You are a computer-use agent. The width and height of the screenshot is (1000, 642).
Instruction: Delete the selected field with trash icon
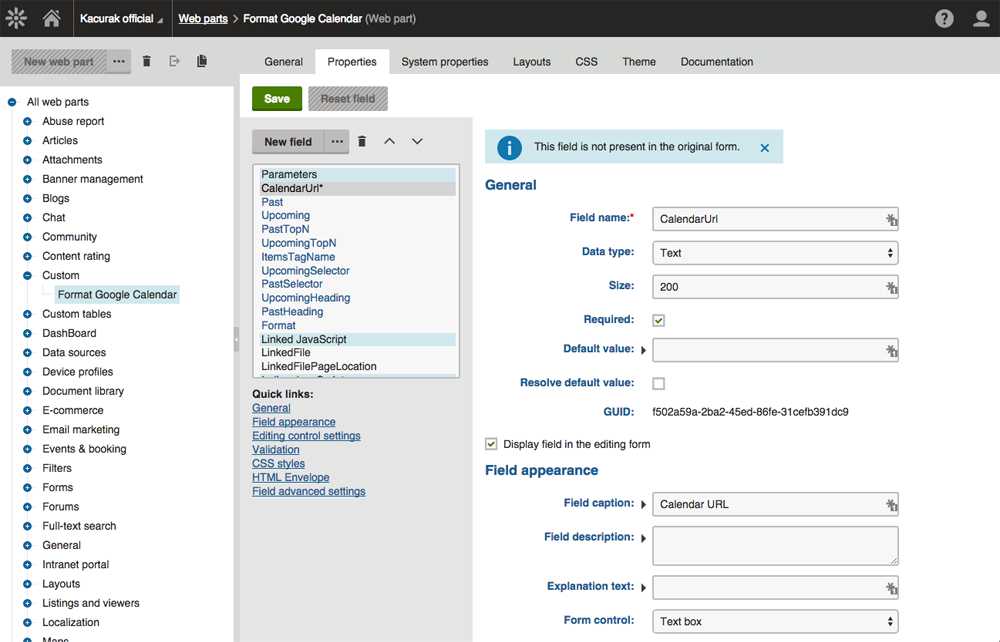362,142
